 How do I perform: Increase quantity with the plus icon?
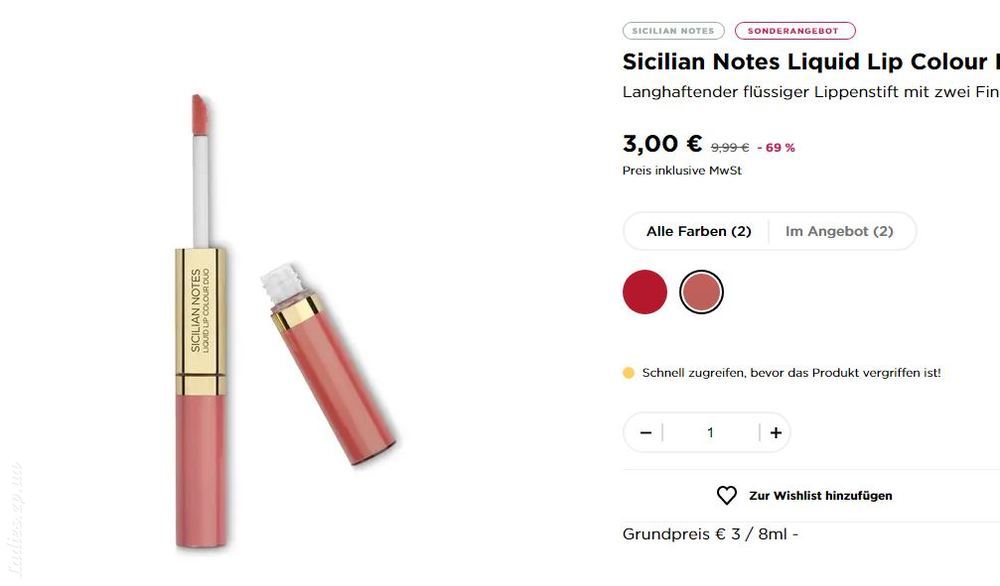(x=776, y=433)
